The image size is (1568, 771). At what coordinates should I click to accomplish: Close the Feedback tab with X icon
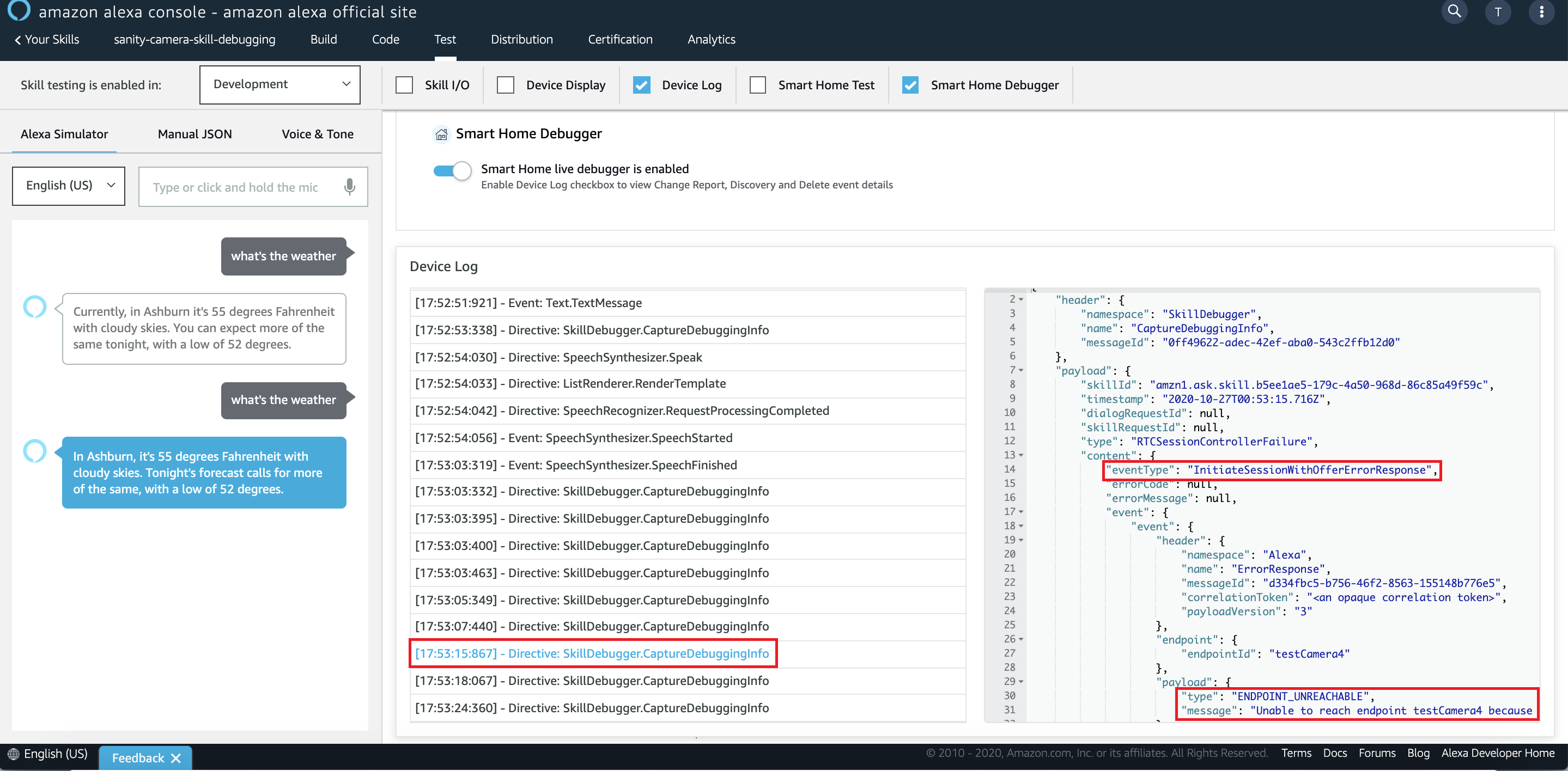click(x=176, y=757)
